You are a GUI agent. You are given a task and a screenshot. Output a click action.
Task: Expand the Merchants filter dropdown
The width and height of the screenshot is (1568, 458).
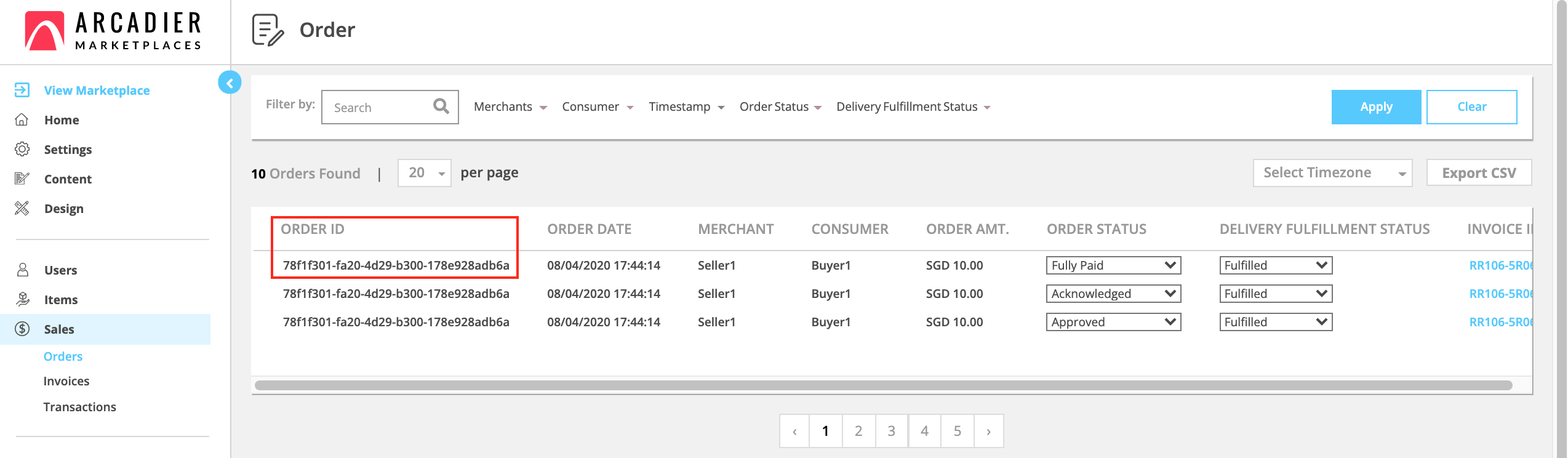click(510, 107)
